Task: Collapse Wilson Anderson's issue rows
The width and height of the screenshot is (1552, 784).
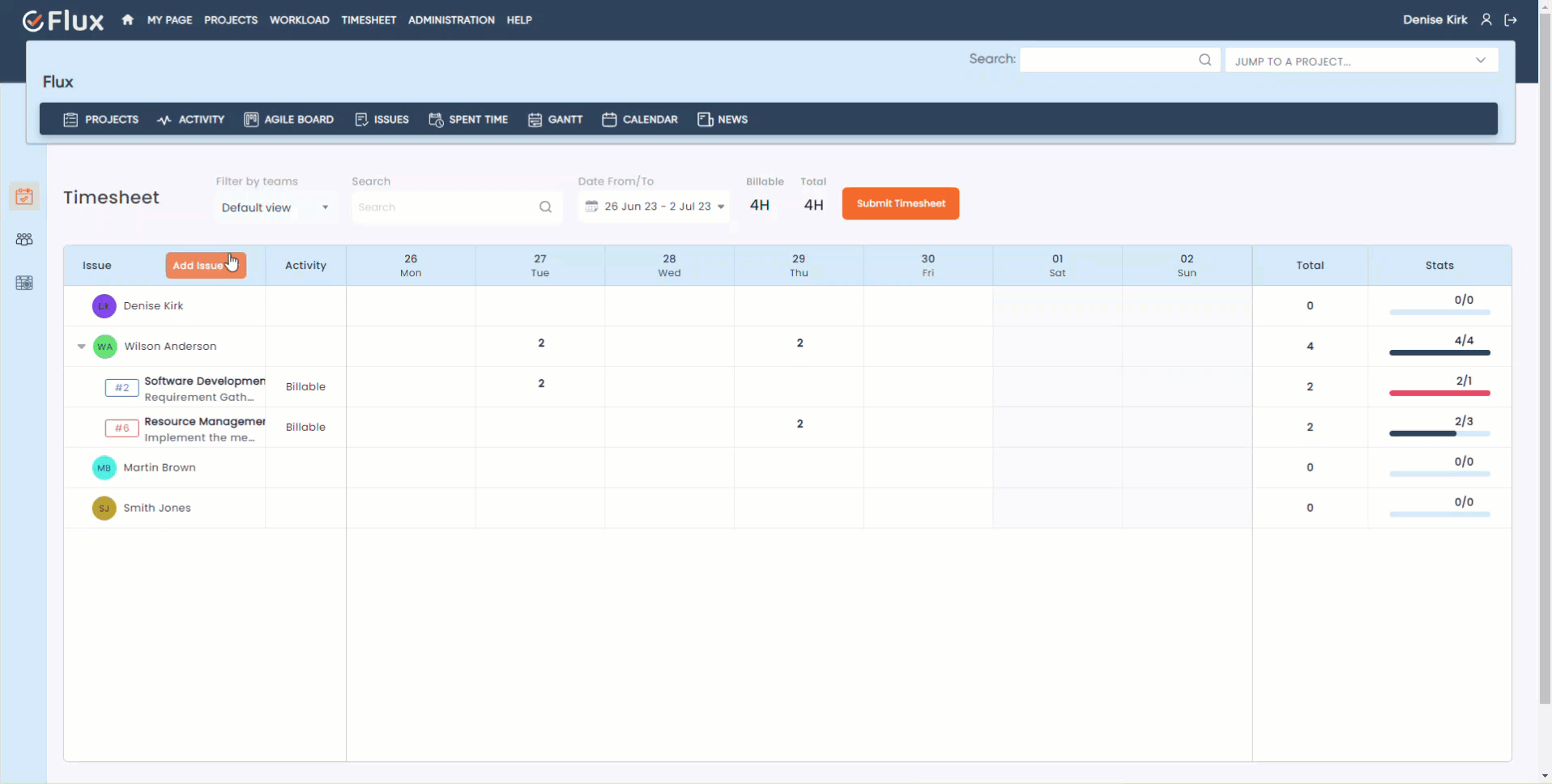Action: (x=81, y=347)
